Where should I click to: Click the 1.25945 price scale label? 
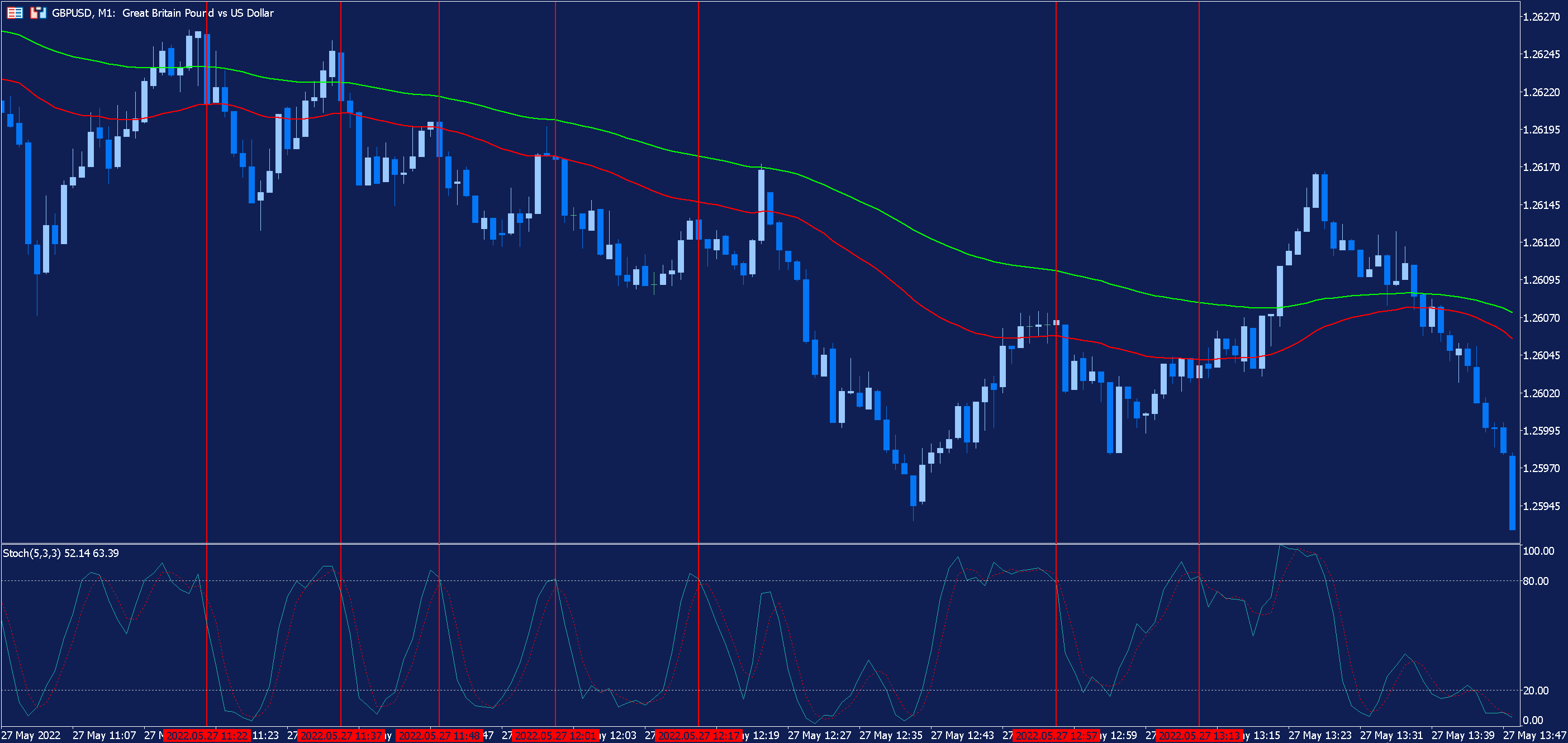pyautogui.click(x=1541, y=506)
